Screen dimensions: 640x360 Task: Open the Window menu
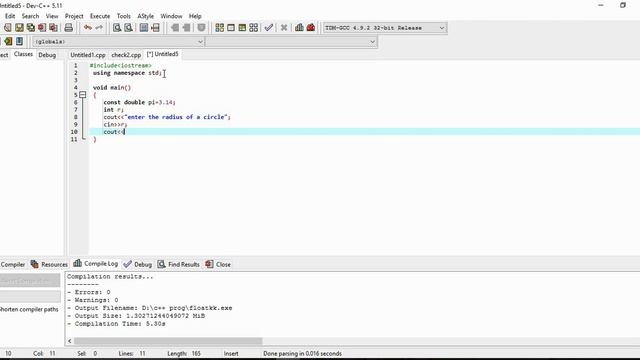(x=171, y=16)
